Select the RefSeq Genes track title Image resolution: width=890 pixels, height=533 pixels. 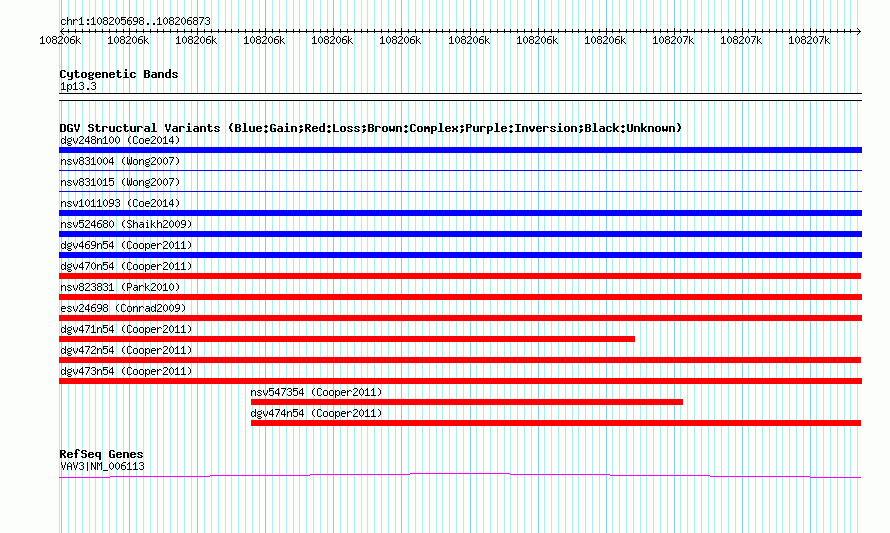tap(101, 454)
